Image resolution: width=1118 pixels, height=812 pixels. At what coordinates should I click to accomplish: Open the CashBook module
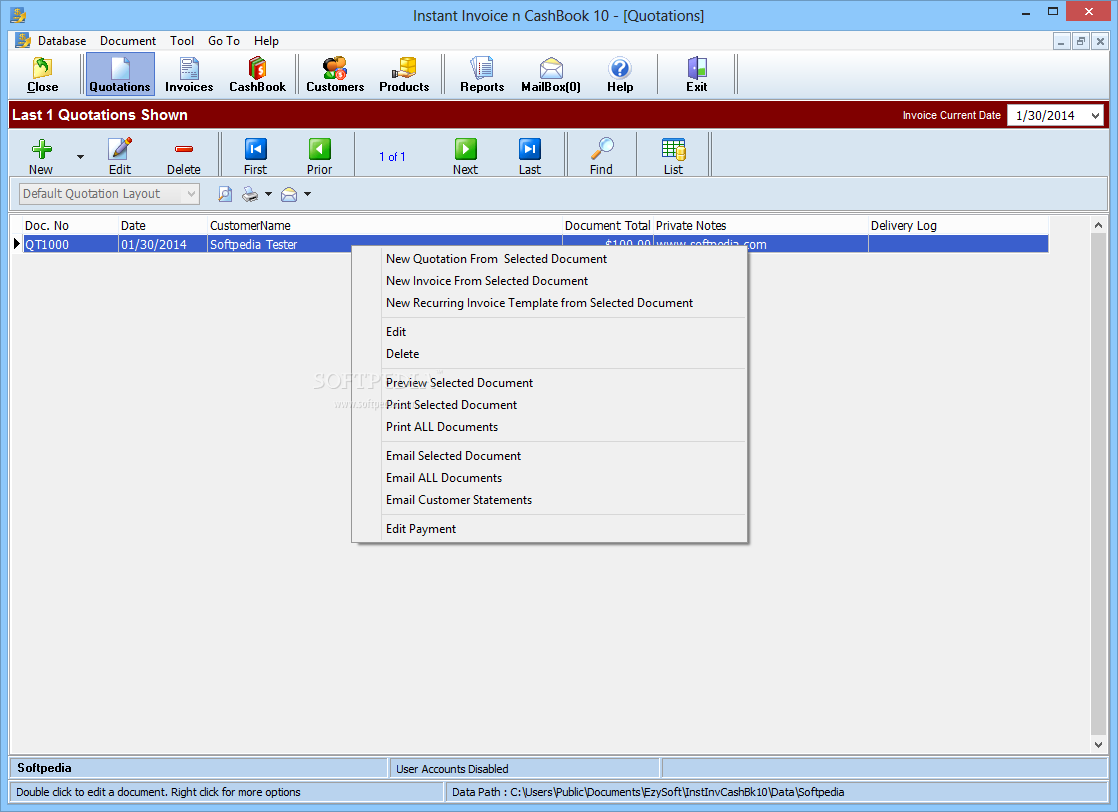(257, 74)
